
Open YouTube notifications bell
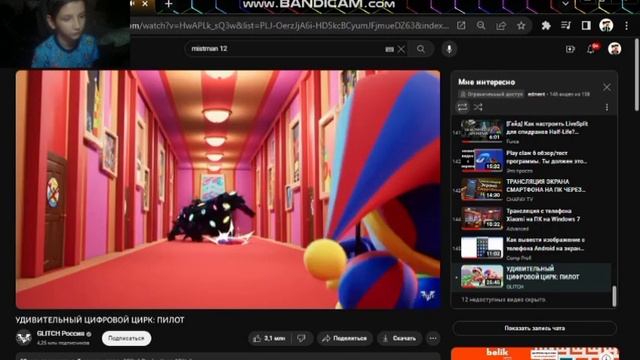(591, 49)
